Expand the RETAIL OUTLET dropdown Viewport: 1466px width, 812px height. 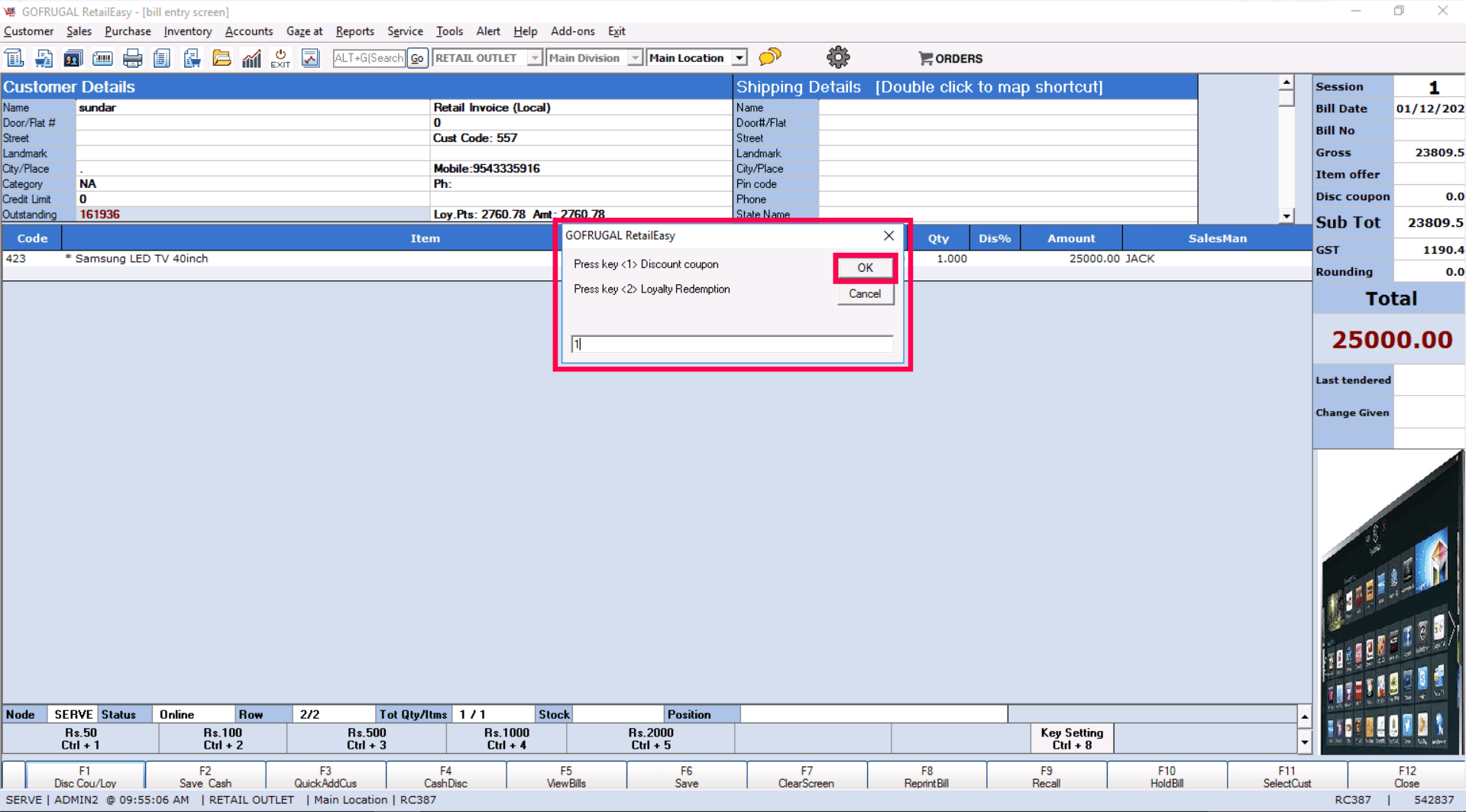point(535,58)
